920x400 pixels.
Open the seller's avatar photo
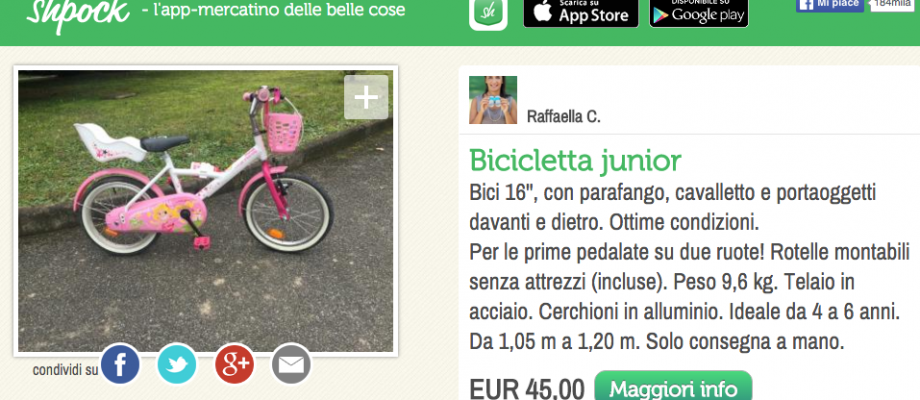point(493,100)
